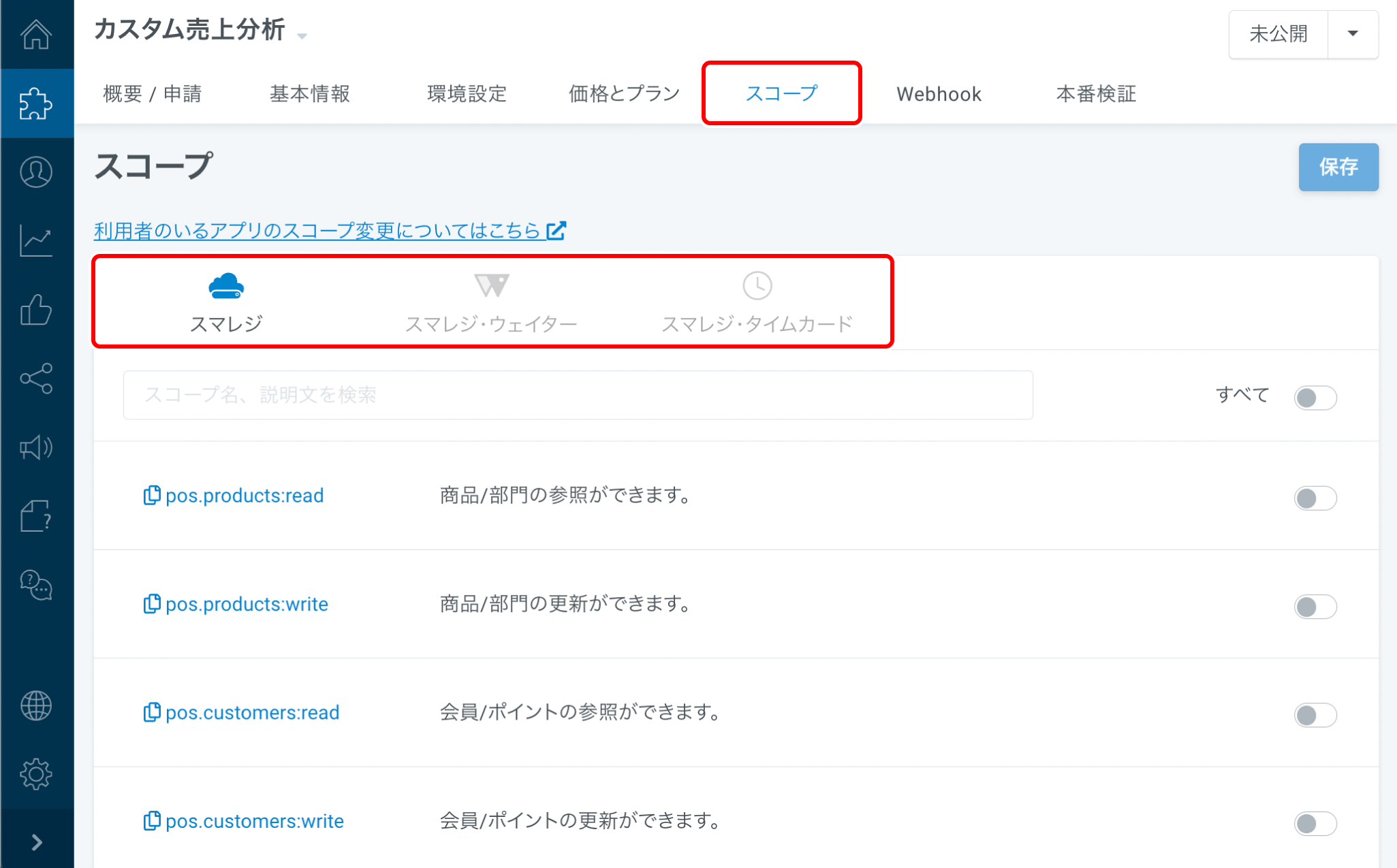Open the 未公開 status dropdown arrow
The width and height of the screenshot is (1397, 868).
[x=1353, y=34]
